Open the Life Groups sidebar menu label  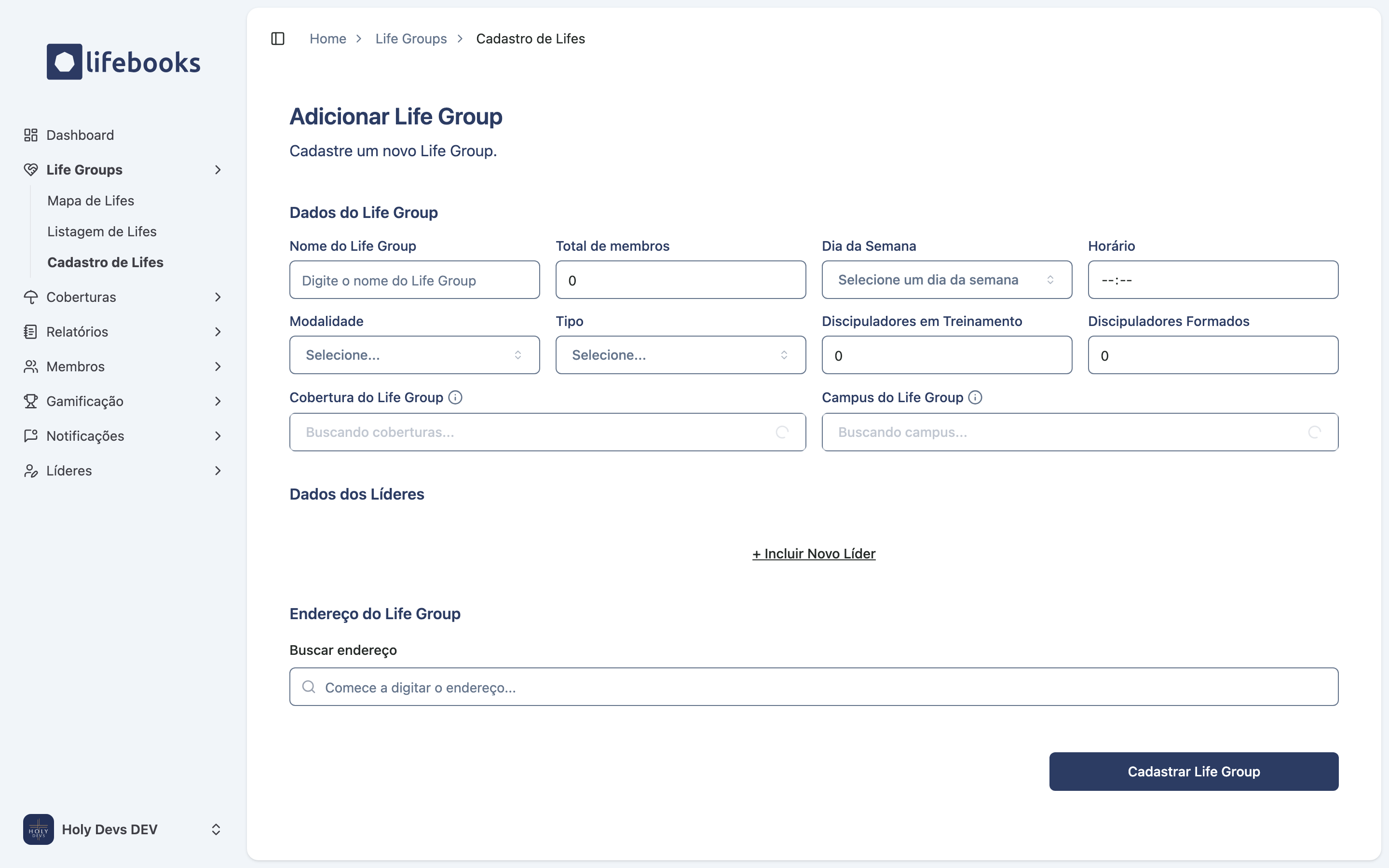coord(84,169)
